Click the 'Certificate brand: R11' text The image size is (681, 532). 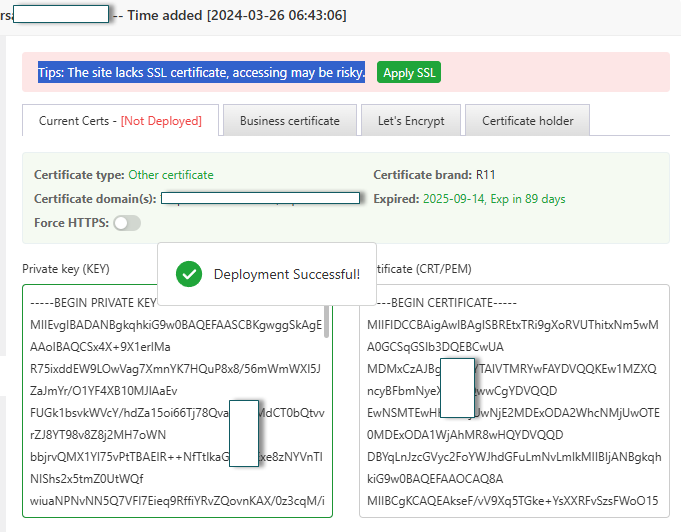(x=434, y=175)
